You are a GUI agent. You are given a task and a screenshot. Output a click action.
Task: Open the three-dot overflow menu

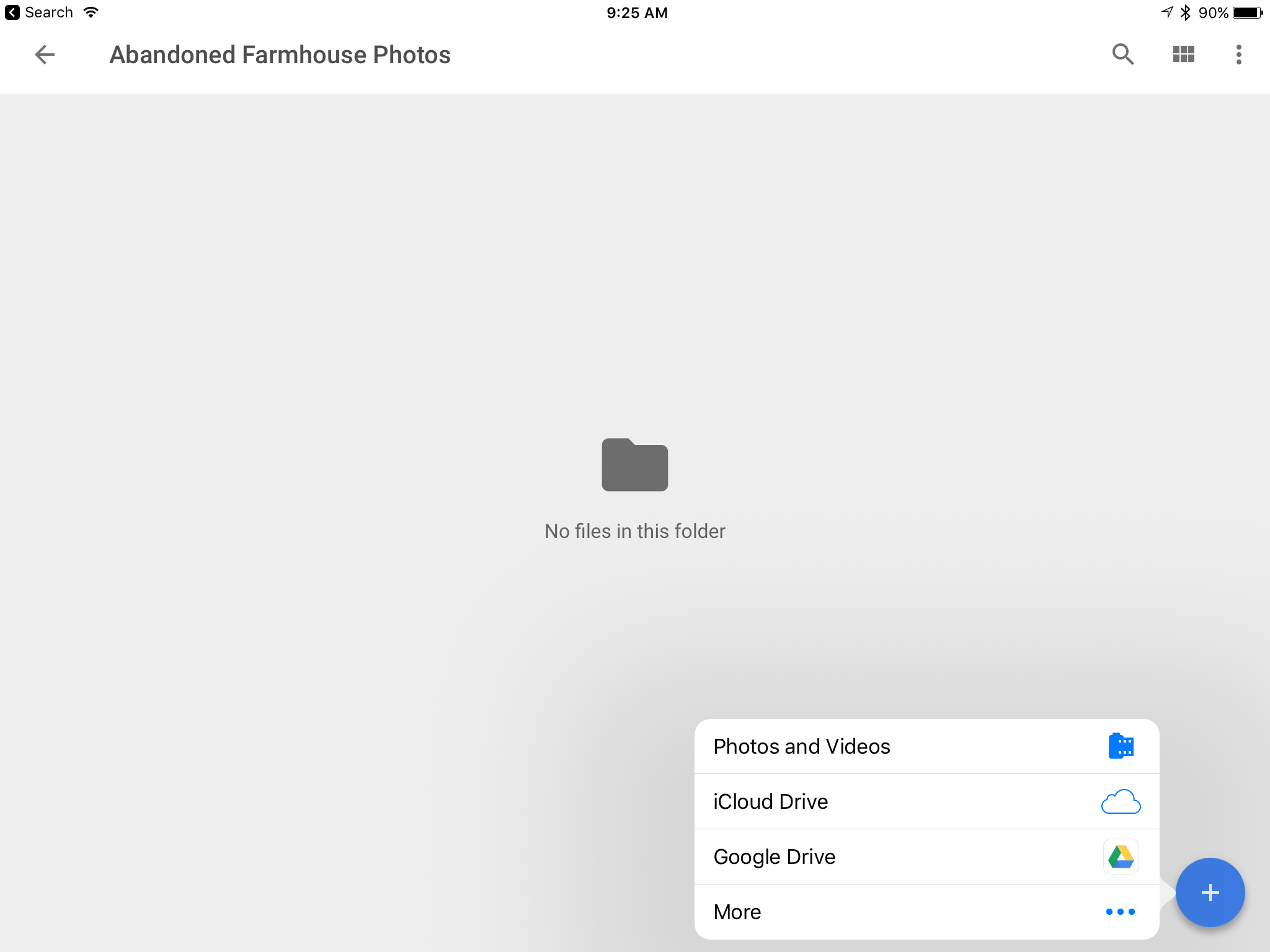click(1238, 55)
